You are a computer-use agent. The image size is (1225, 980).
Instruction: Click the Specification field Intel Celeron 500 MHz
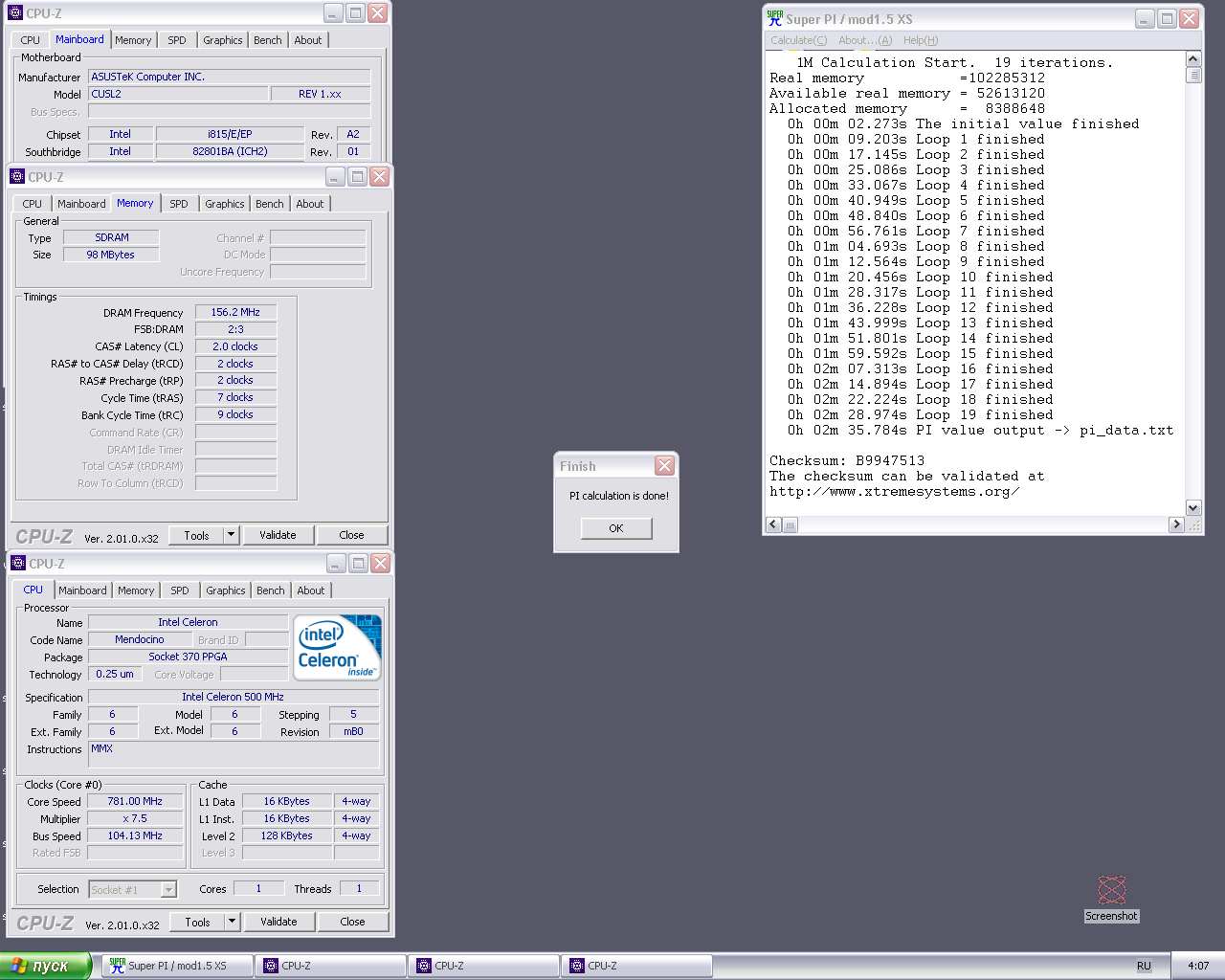(234, 697)
